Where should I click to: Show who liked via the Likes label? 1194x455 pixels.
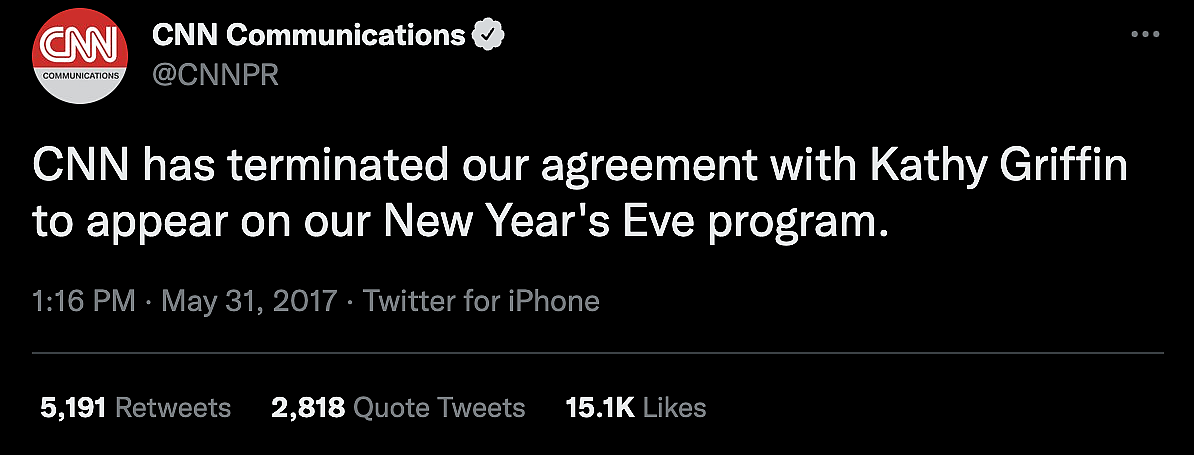point(674,407)
